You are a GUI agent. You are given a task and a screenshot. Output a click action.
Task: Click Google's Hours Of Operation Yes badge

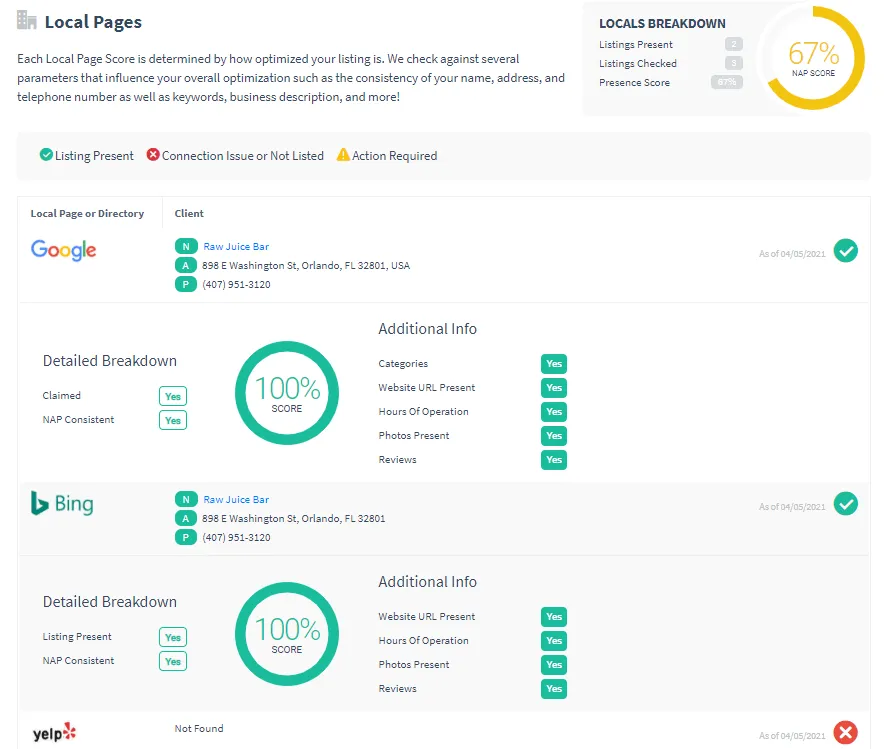pyautogui.click(x=554, y=412)
